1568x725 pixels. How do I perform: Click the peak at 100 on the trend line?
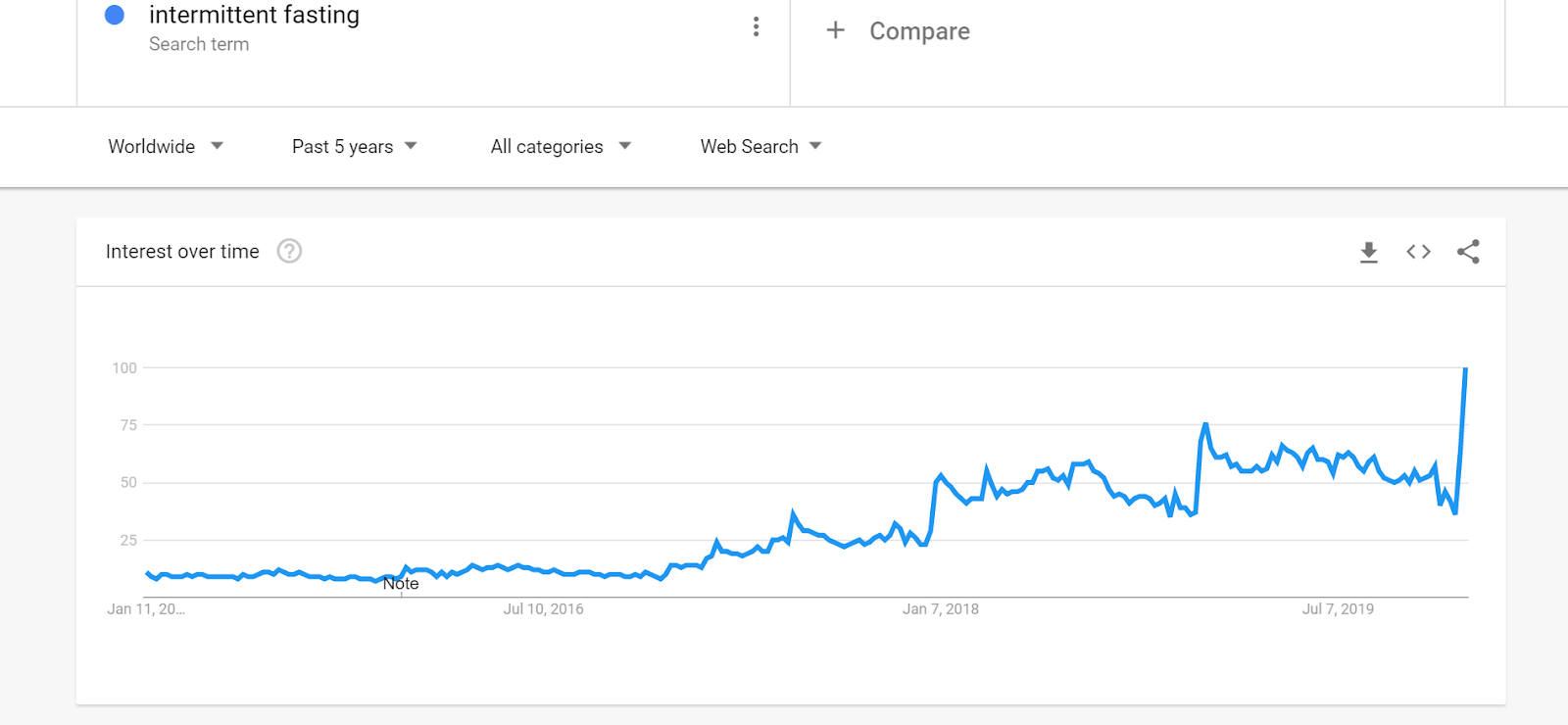(1465, 369)
